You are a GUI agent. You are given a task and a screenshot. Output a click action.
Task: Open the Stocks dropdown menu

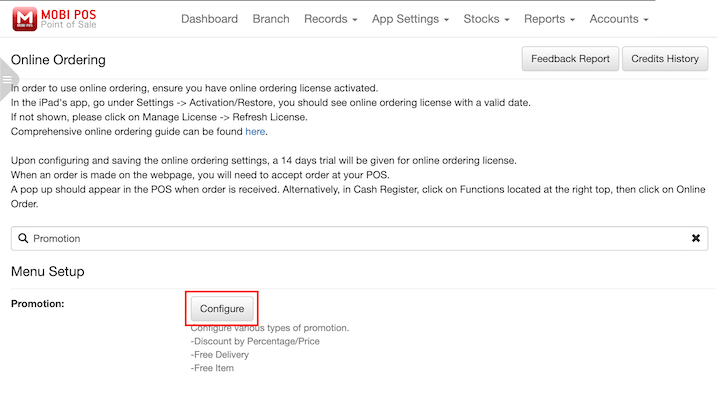[486, 19]
